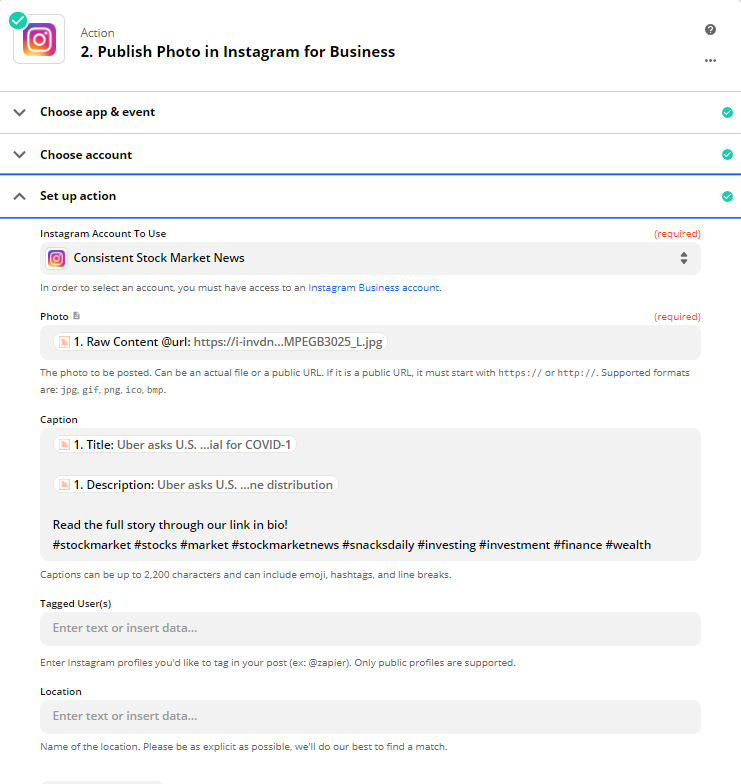Click into the Tagged User(s) input field

[370, 628]
